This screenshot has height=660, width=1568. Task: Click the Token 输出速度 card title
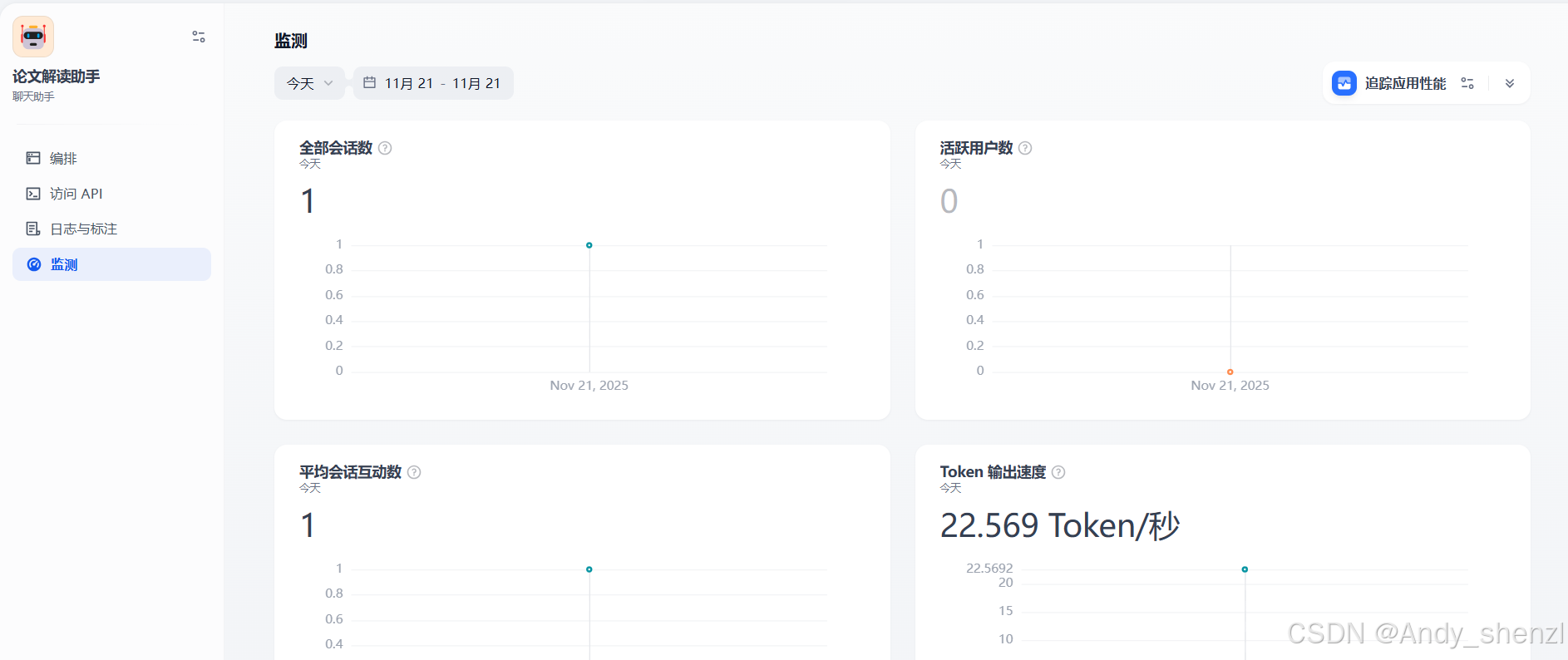click(x=993, y=472)
